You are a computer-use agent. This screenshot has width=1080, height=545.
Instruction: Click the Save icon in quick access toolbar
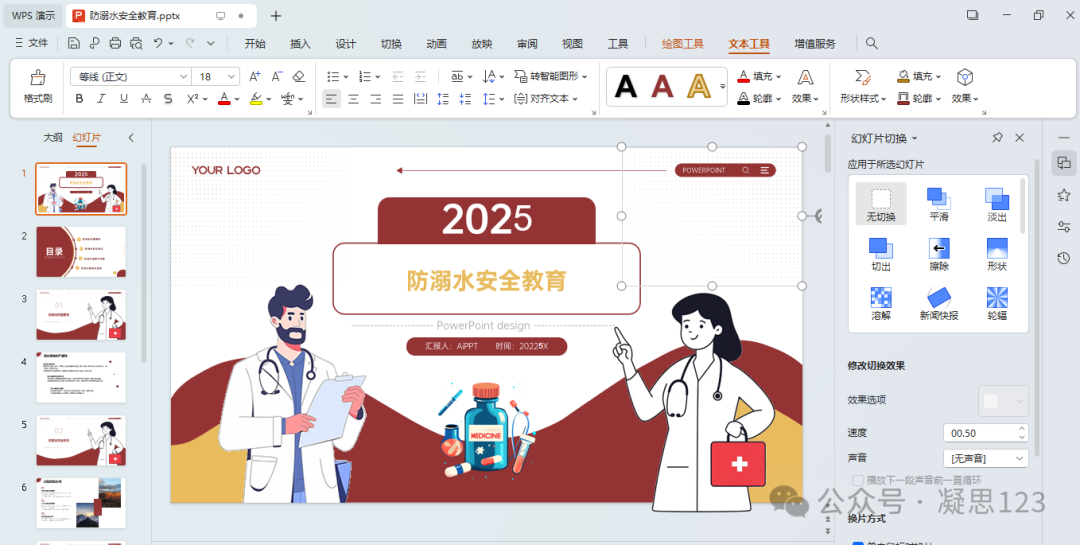click(x=74, y=43)
